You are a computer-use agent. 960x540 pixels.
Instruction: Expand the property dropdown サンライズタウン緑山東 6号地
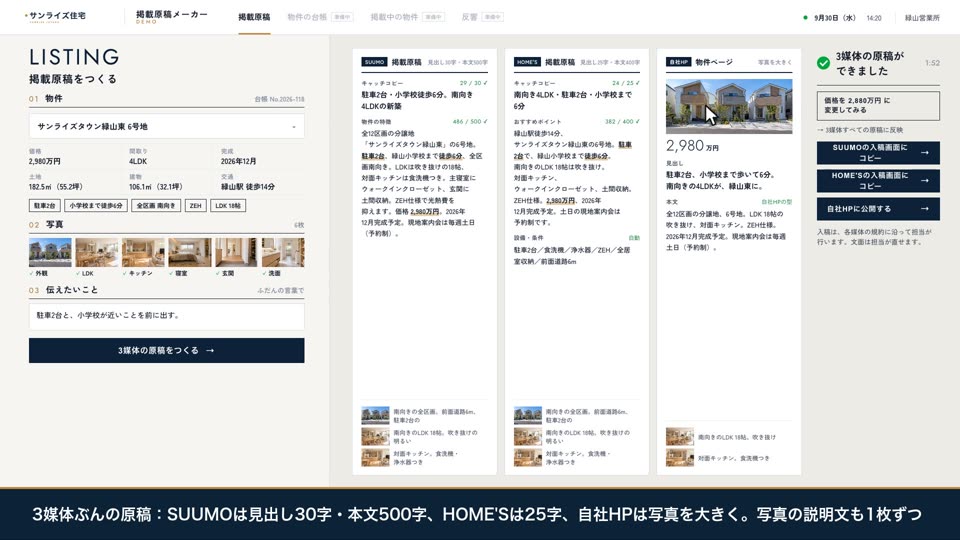pyautogui.click(x=167, y=126)
